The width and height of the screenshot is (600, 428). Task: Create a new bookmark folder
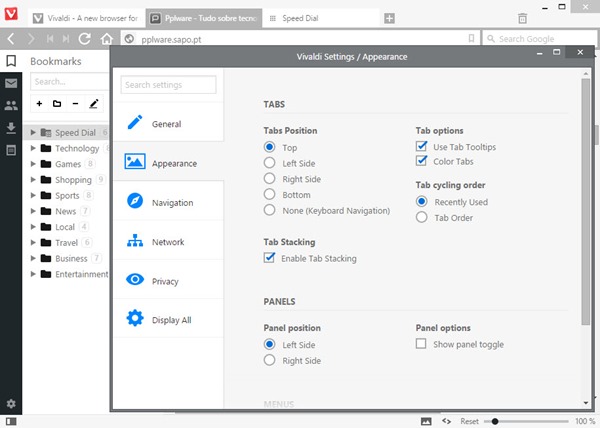tap(57, 104)
